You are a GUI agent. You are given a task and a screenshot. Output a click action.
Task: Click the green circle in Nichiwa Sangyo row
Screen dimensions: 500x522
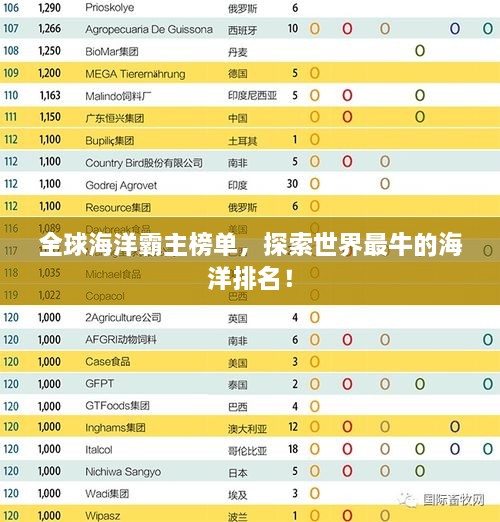[420, 471]
